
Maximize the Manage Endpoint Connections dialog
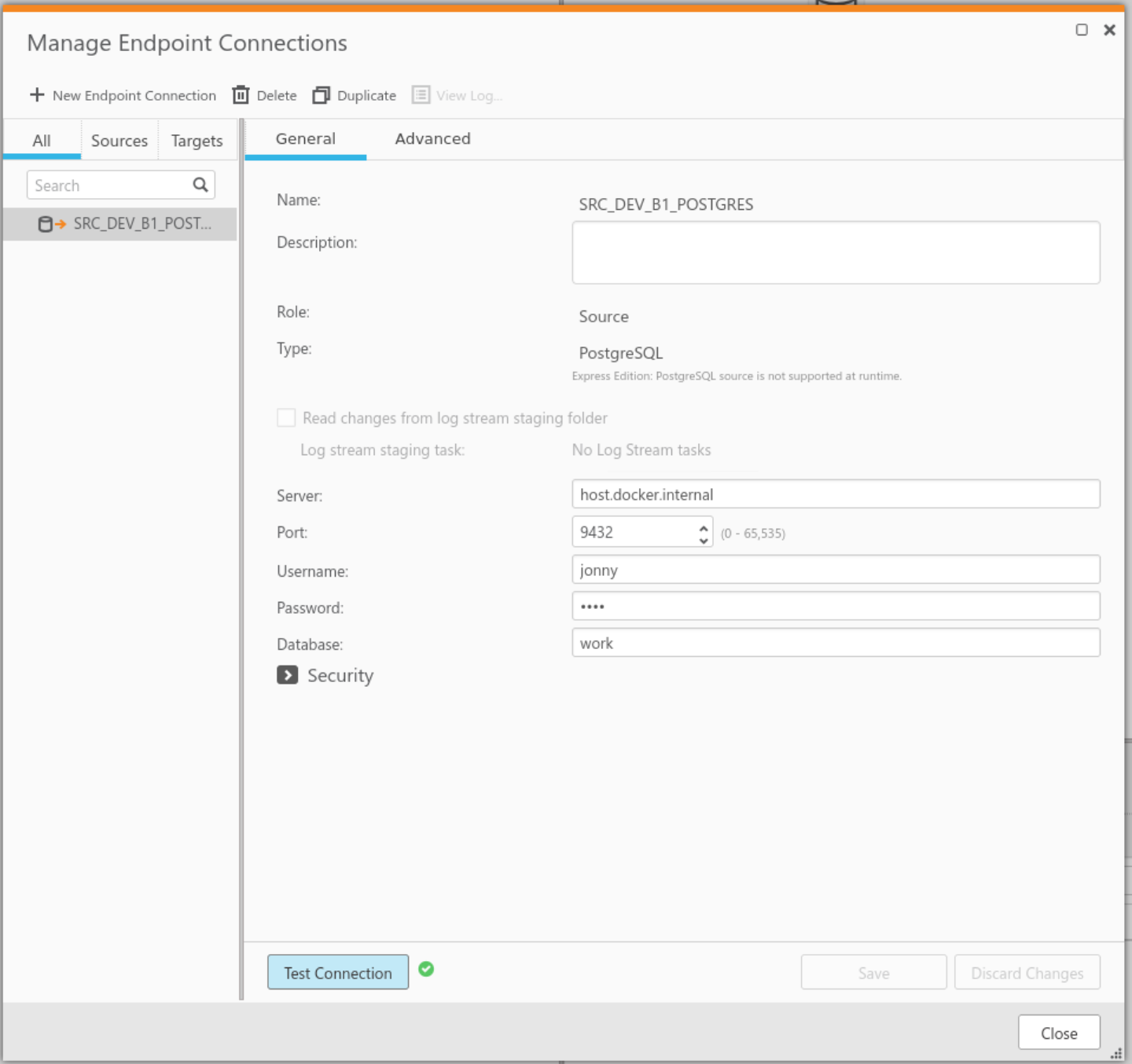[1082, 30]
